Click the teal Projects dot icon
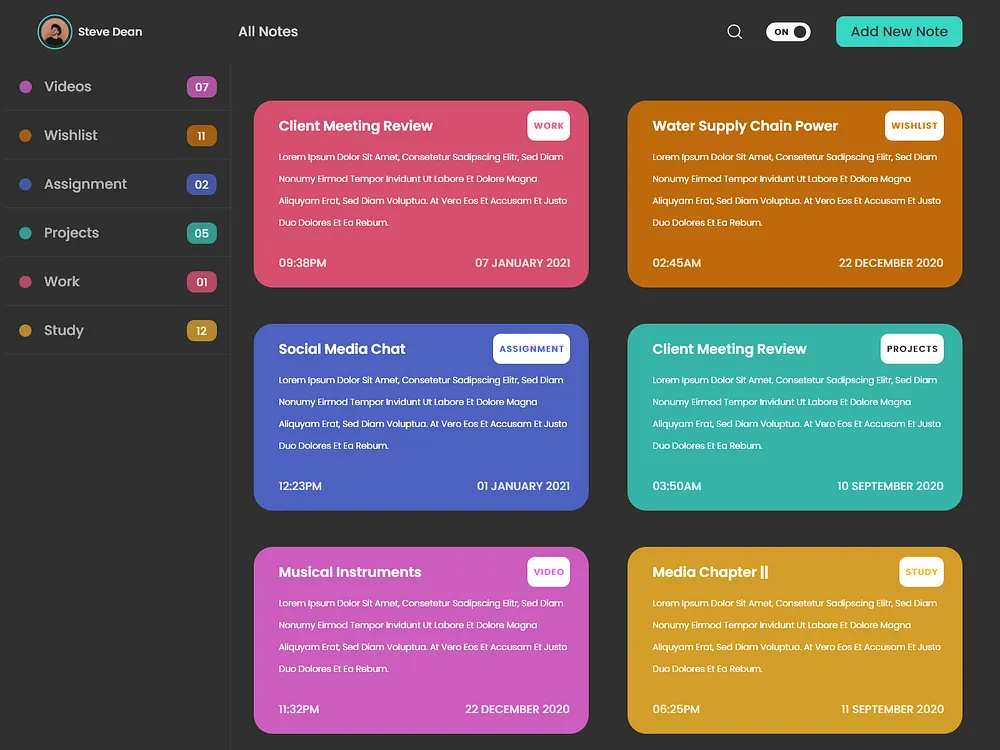 (x=25, y=232)
